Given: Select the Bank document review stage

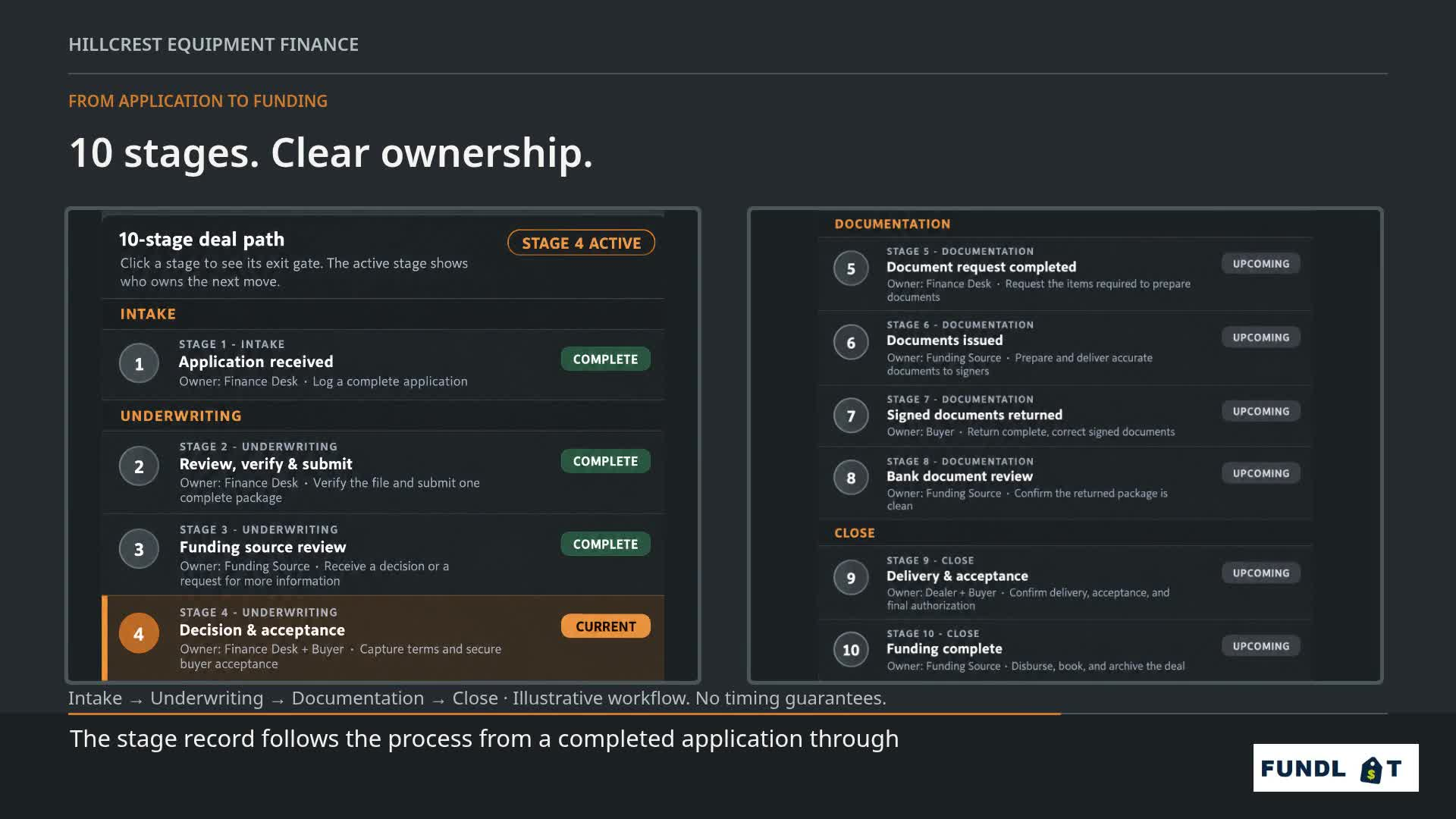Looking at the screenshot, I should pos(1065,482).
